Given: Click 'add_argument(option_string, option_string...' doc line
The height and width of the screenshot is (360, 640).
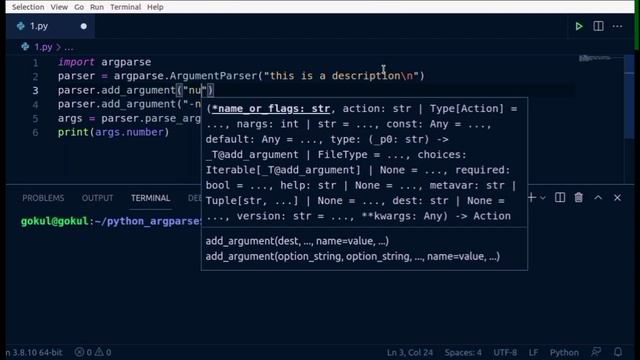Looking at the screenshot, I should point(353,256).
